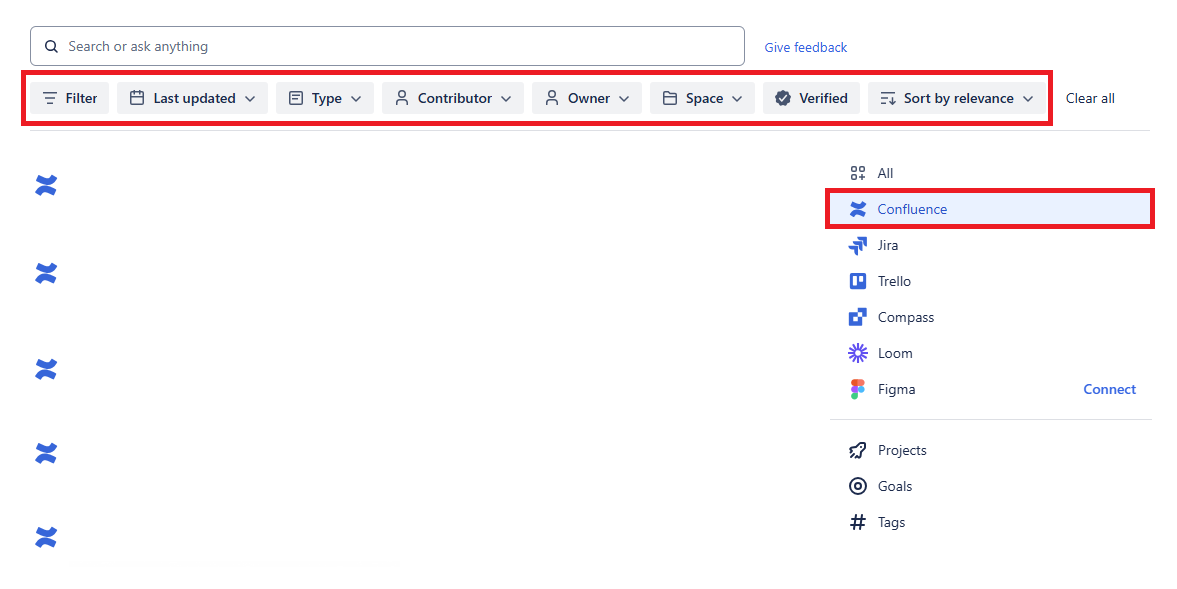The height and width of the screenshot is (589, 1177).
Task: Open the Owner filter dropdown
Action: (587, 98)
